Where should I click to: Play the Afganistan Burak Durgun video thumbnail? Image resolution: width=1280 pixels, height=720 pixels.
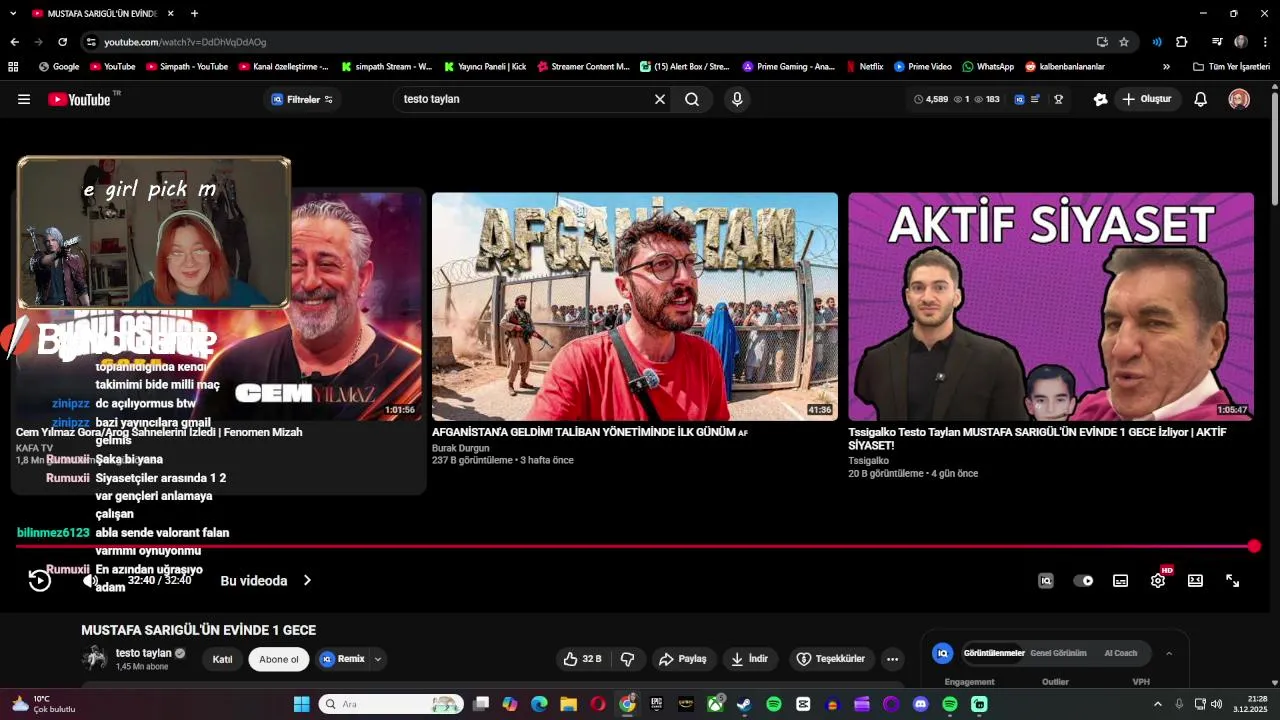[635, 306]
